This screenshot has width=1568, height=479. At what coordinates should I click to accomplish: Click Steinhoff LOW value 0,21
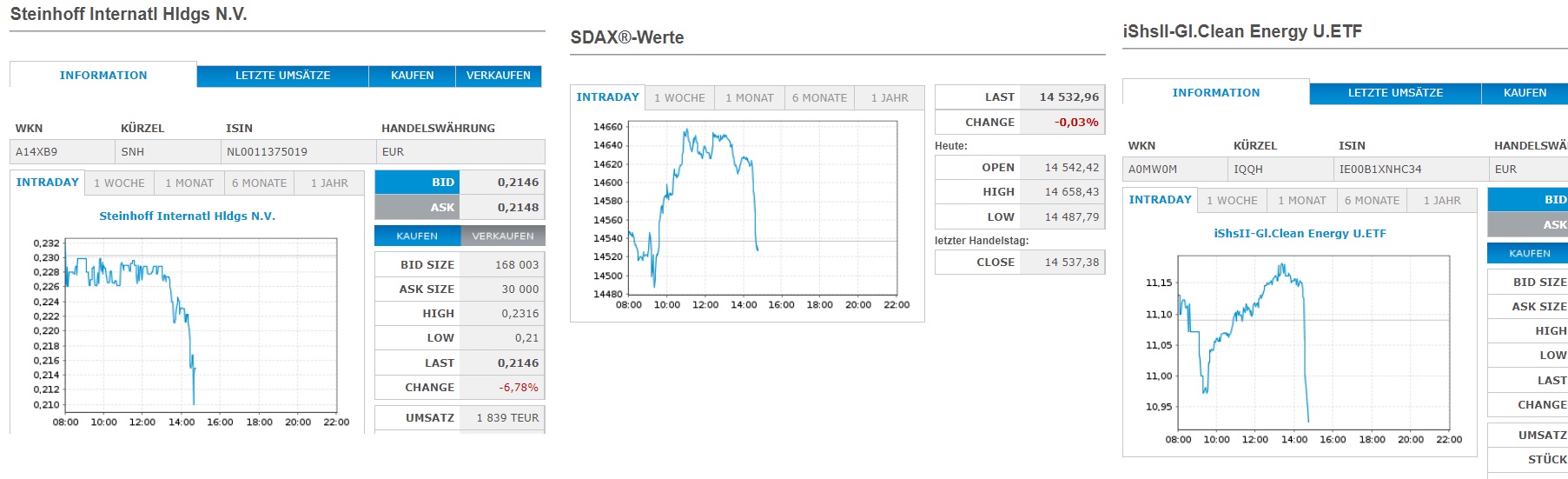click(x=526, y=337)
